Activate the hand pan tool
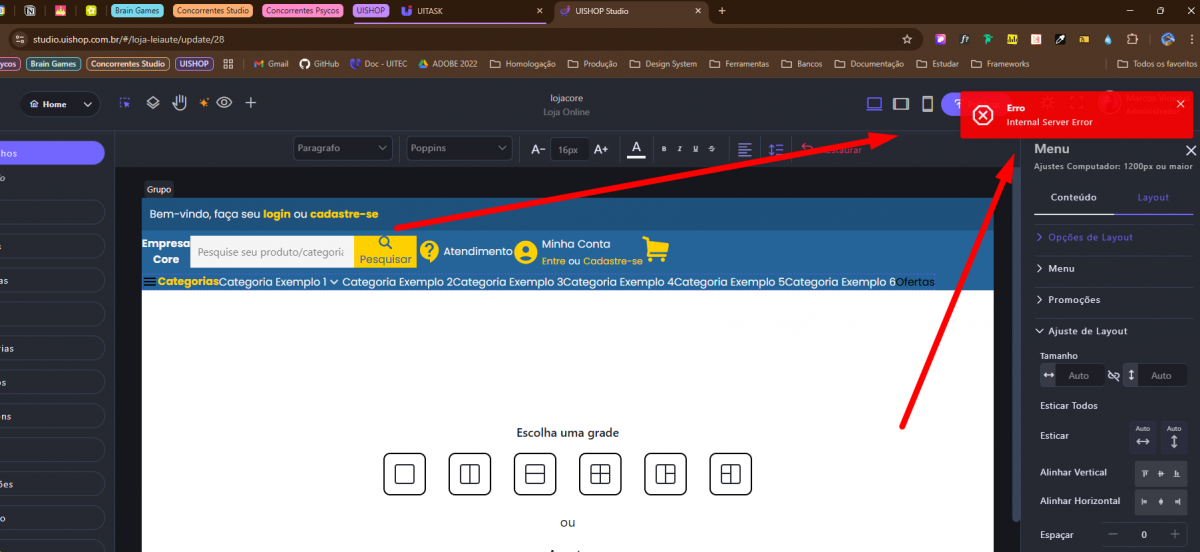Screen dimensions: 1200x552 click(x=180, y=103)
